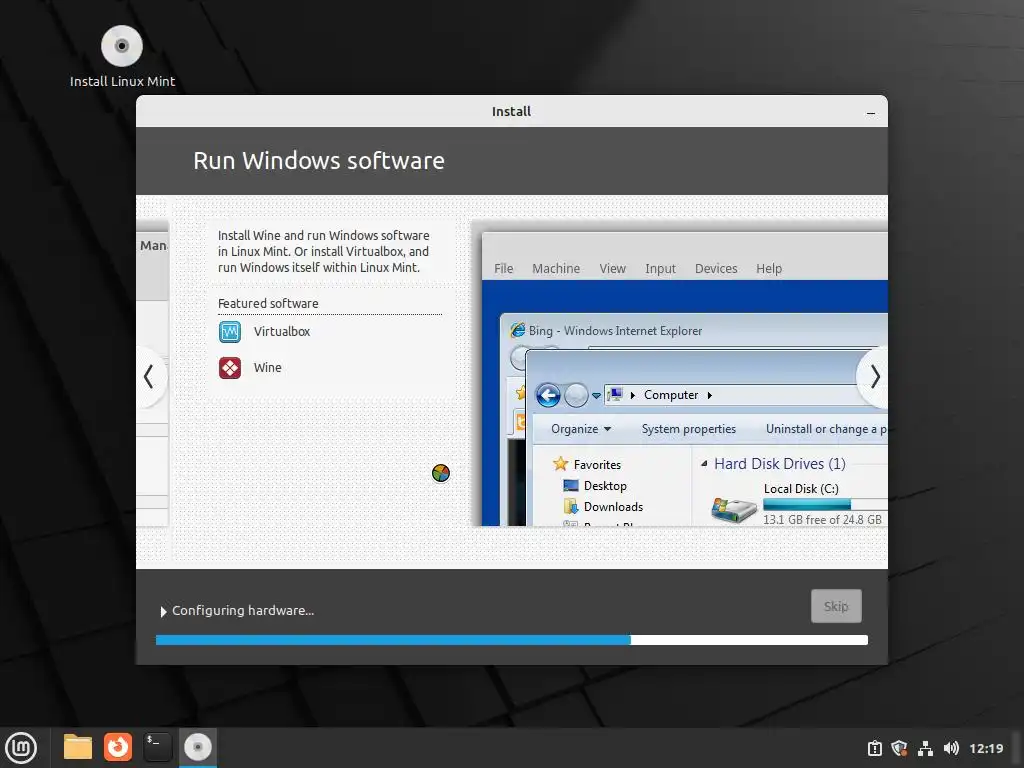Image resolution: width=1024 pixels, height=768 pixels.
Task: Click the Local Disk (C:) drive icon
Action: (x=733, y=509)
